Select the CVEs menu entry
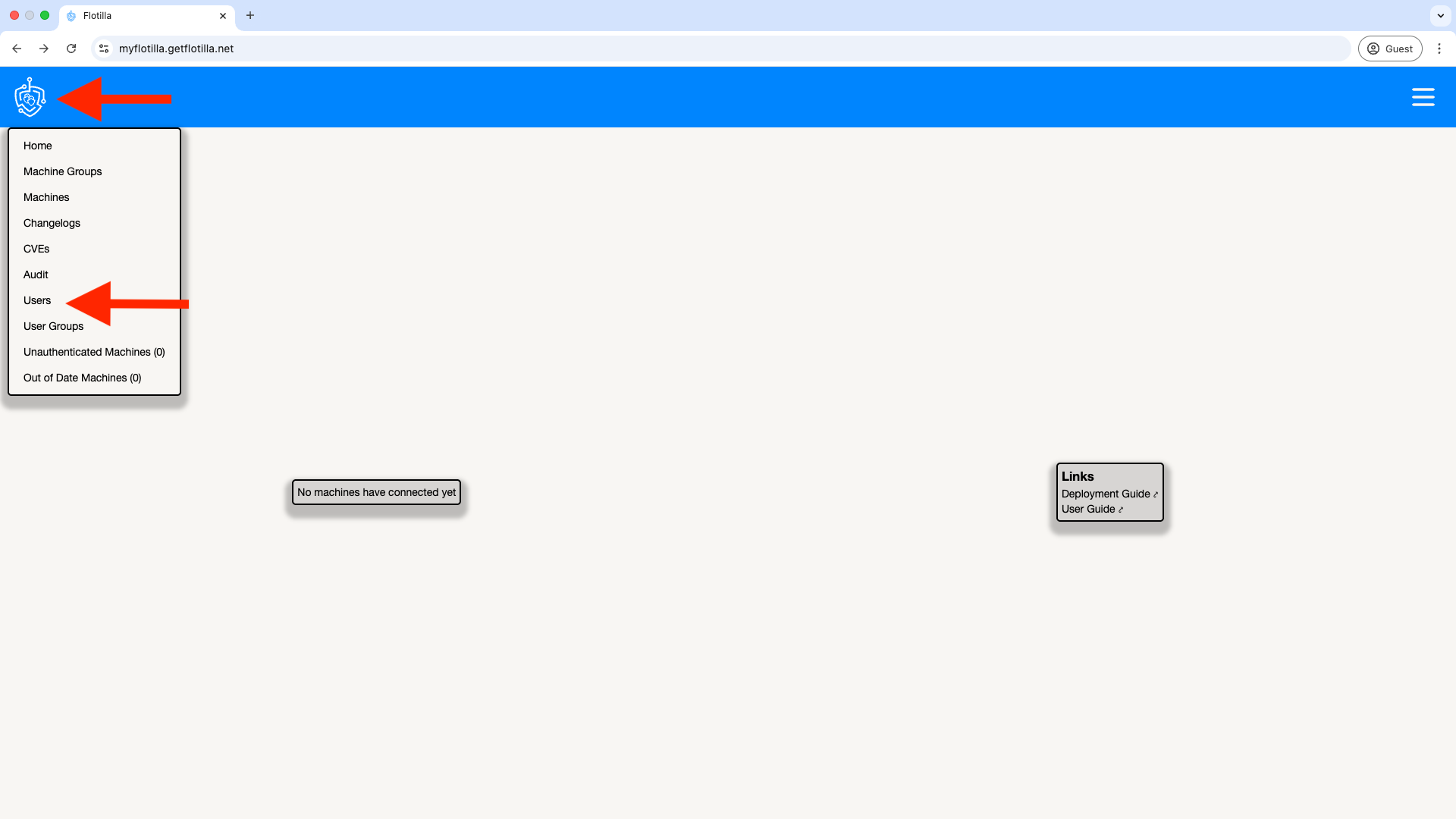 pos(36,249)
